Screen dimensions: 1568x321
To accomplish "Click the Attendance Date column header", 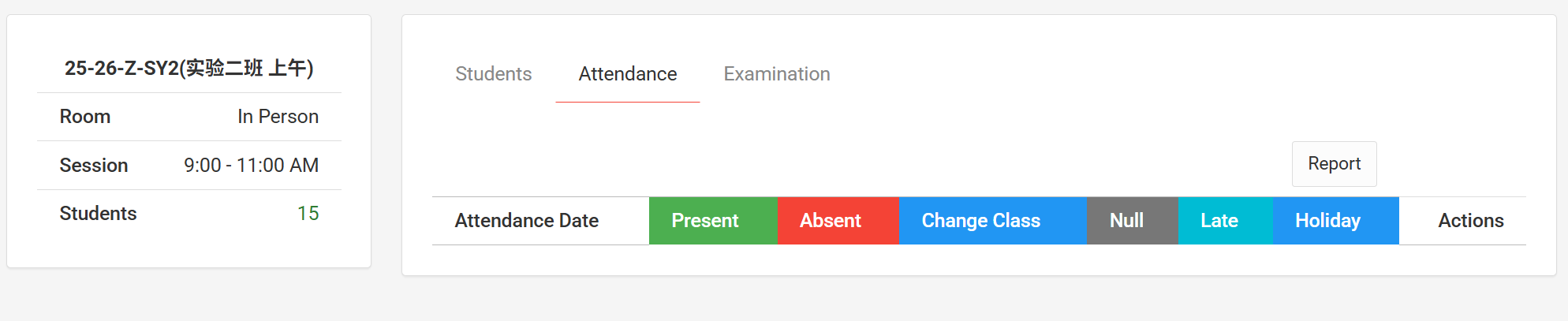I will click(526, 221).
